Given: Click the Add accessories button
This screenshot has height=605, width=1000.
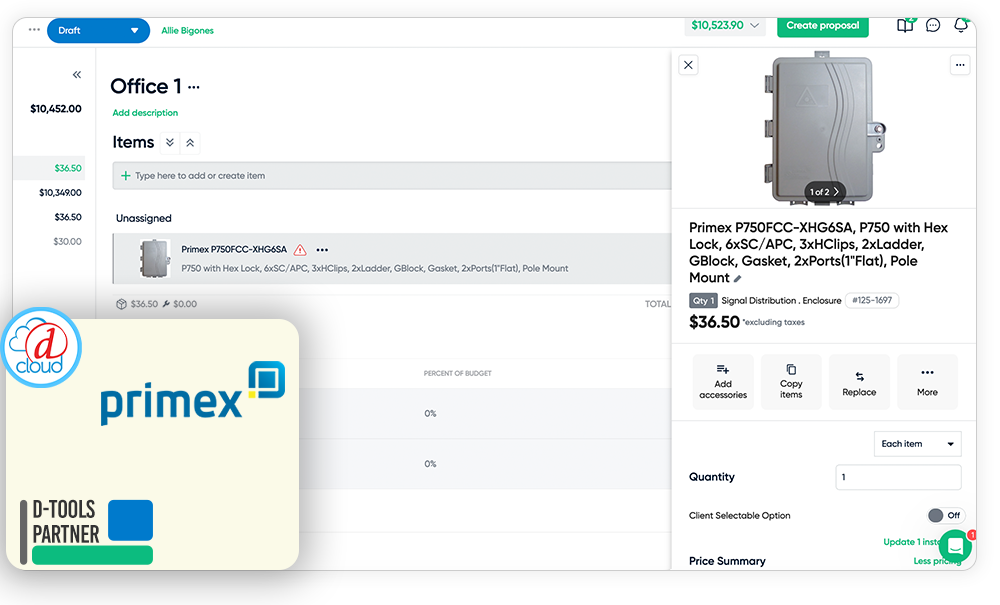Looking at the screenshot, I should pos(723,382).
